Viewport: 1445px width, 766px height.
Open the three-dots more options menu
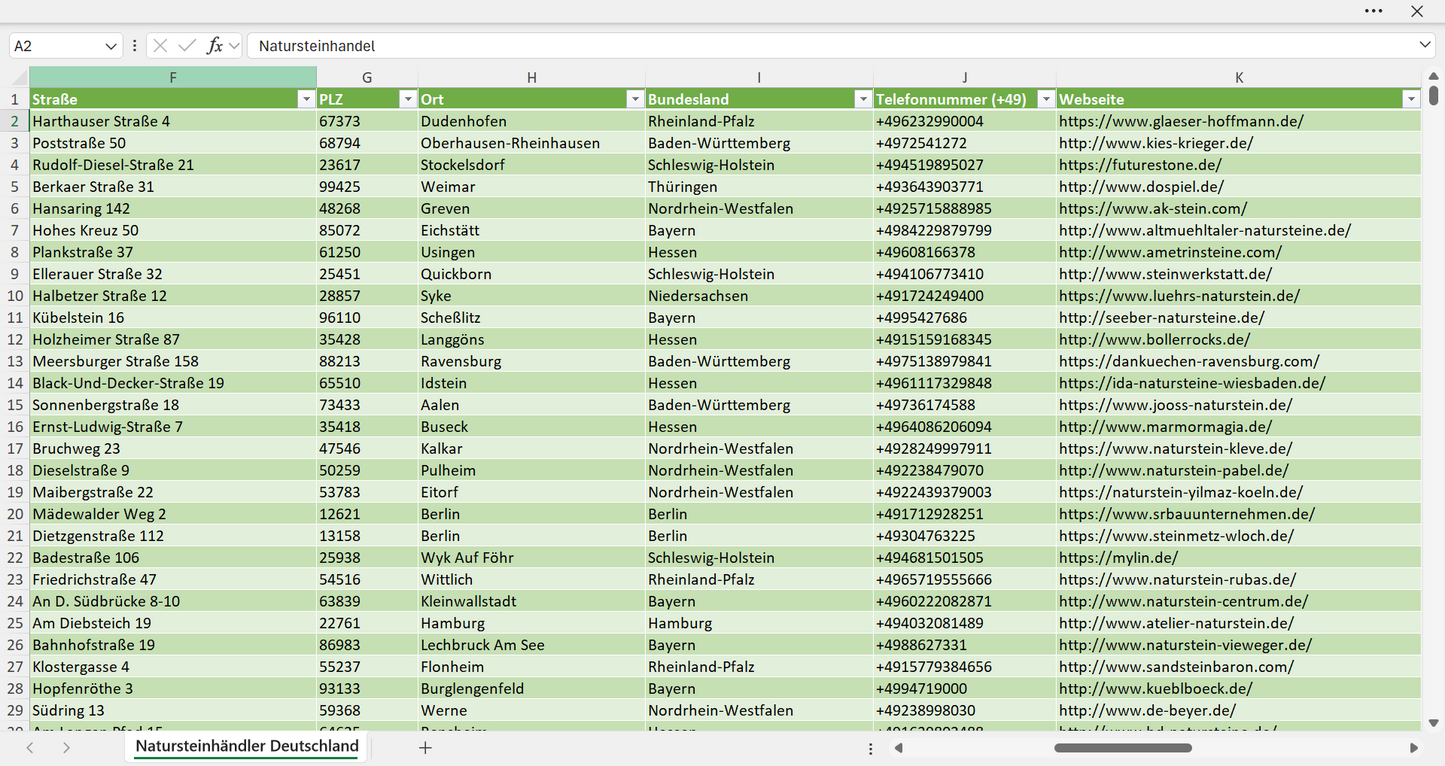(x=1374, y=11)
